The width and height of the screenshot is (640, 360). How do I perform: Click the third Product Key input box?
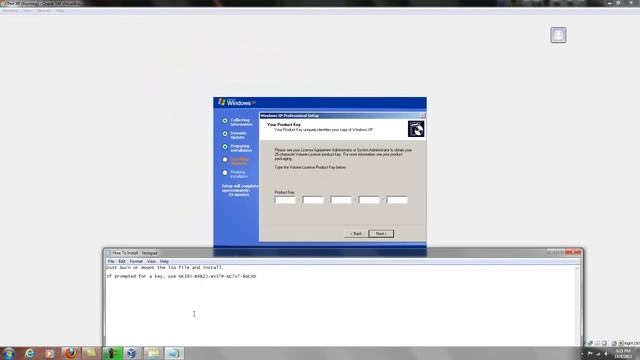pos(341,200)
